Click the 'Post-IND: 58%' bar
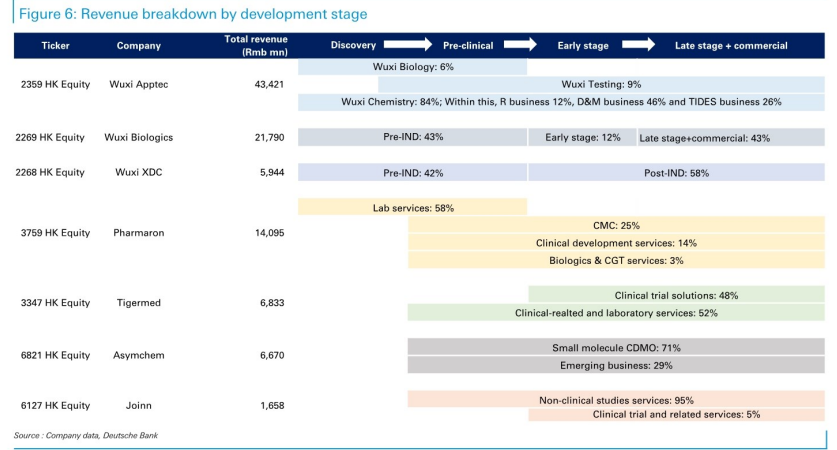 point(676,172)
